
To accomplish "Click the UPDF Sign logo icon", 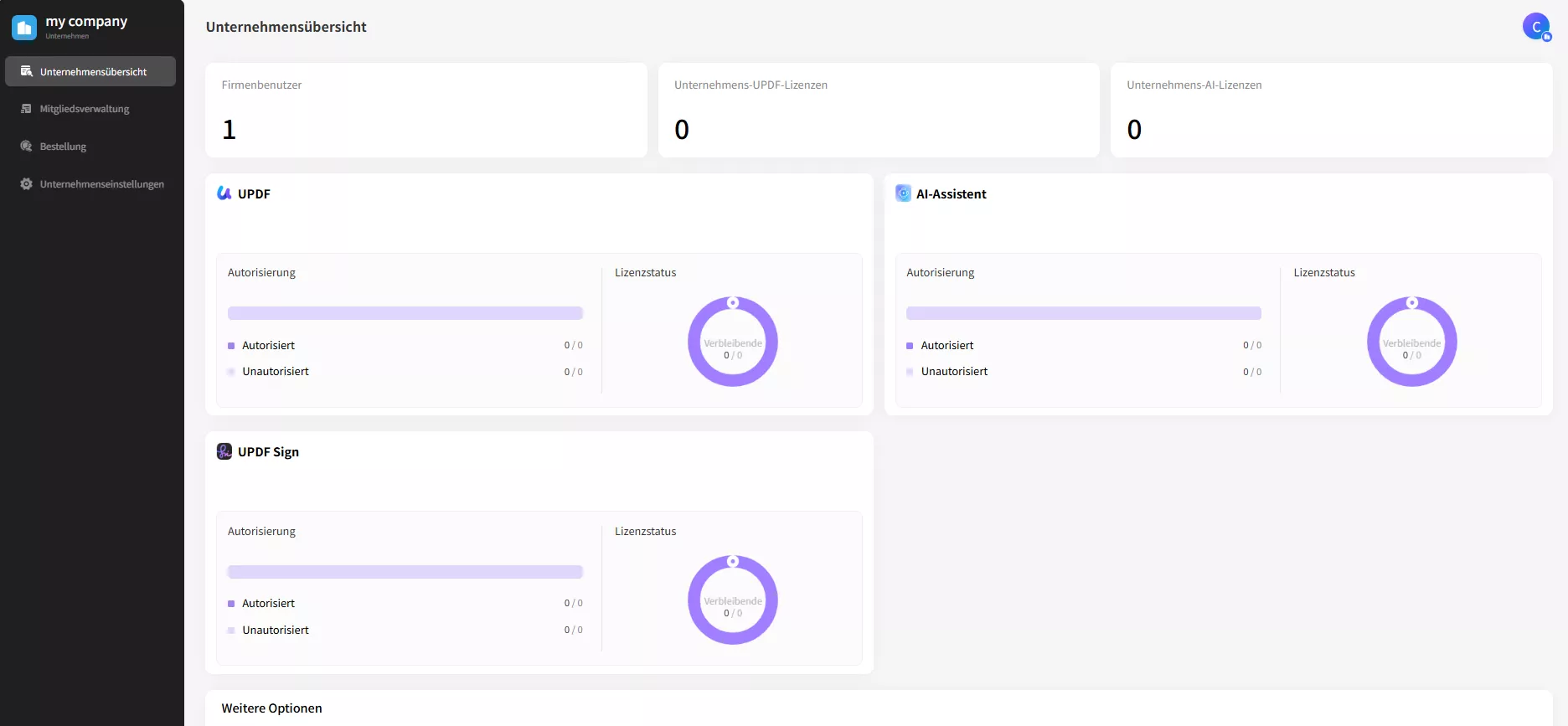I will [224, 451].
